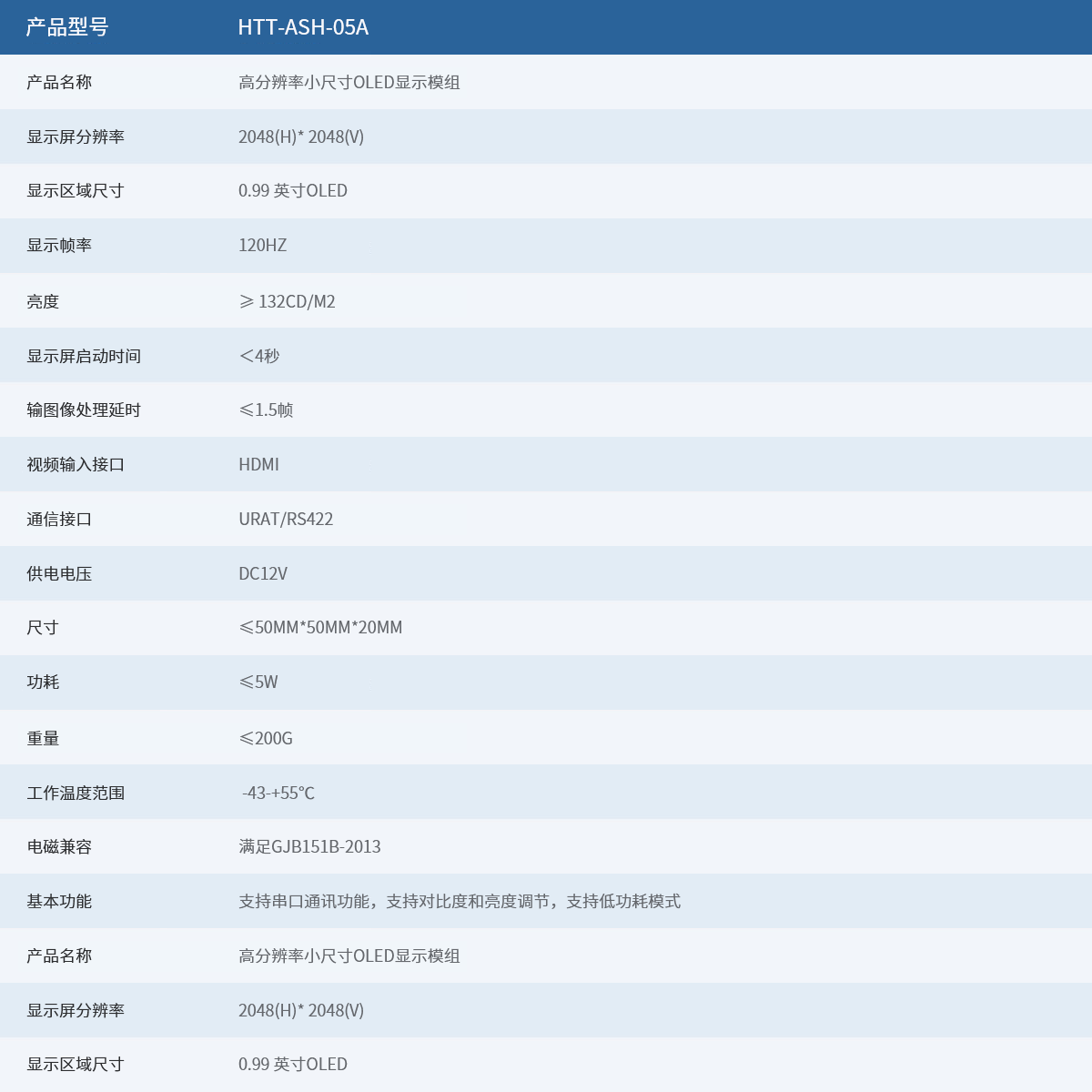The width and height of the screenshot is (1092, 1092).
Task: Select the 满足GJB151B-2013 value
Action: pos(309,847)
